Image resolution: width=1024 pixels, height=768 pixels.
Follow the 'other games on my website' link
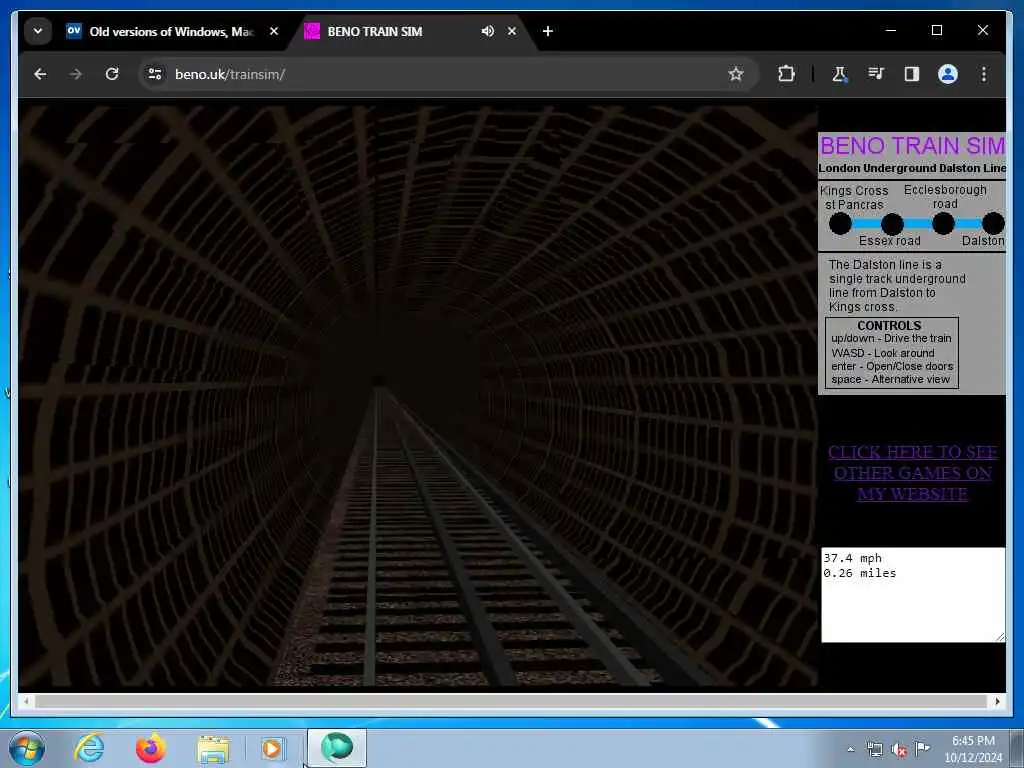(912, 473)
